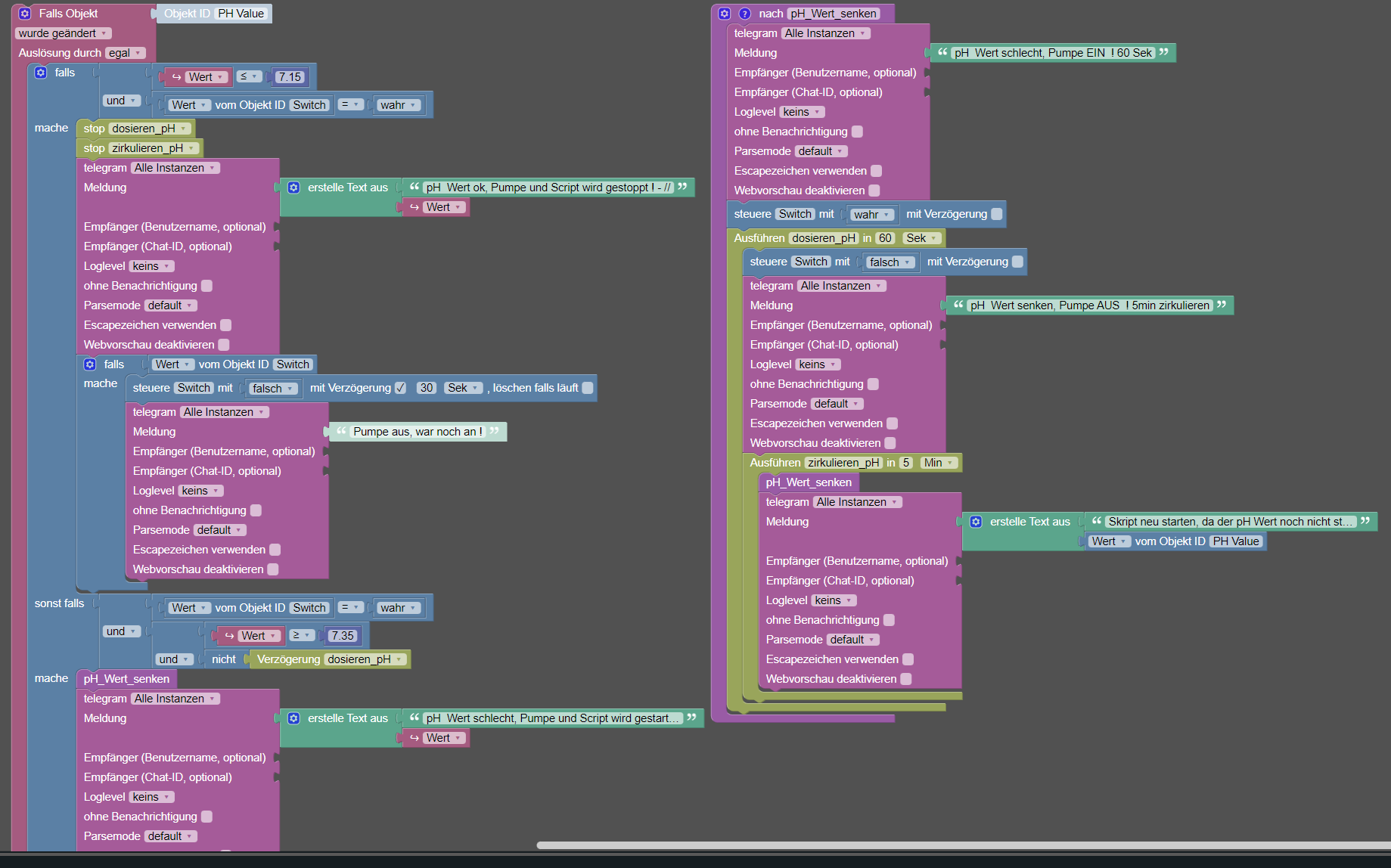This screenshot has width=1391, height=868.
Task: Toggle Escapezeichen verwenden under Pumpe EIN message
Action: [877, 171]
